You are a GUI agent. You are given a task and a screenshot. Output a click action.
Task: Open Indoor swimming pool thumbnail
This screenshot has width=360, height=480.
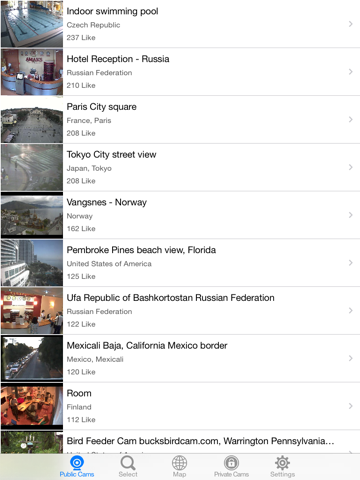(x=32, y=24)
